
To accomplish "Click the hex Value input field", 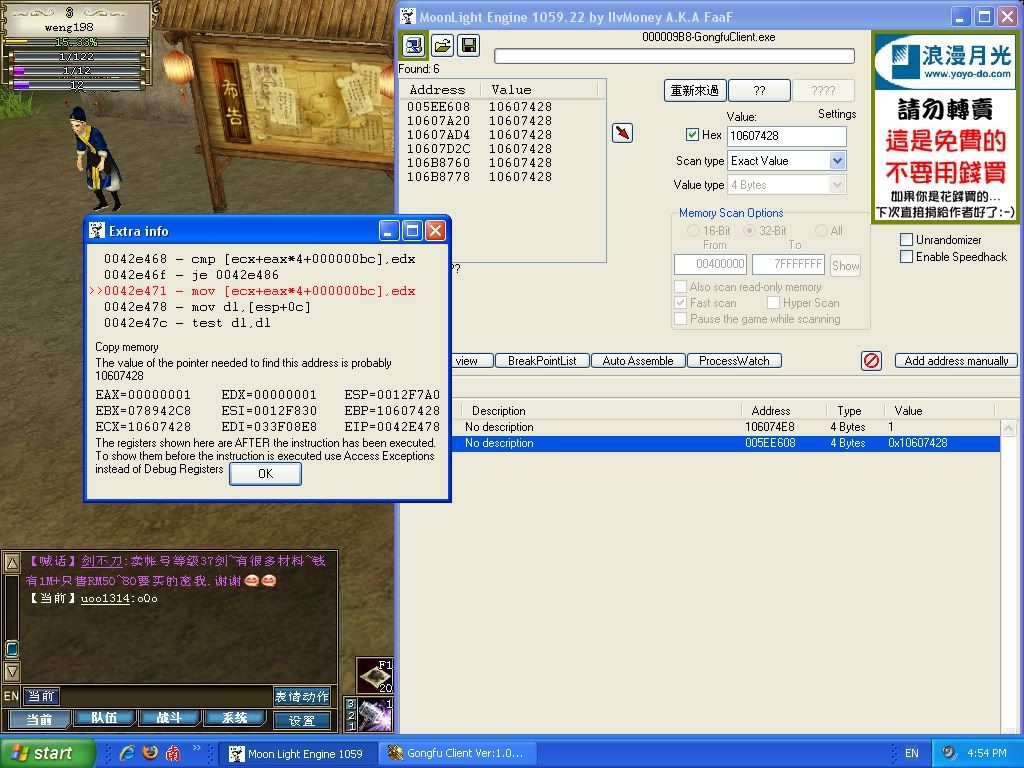I will (786, 136).
